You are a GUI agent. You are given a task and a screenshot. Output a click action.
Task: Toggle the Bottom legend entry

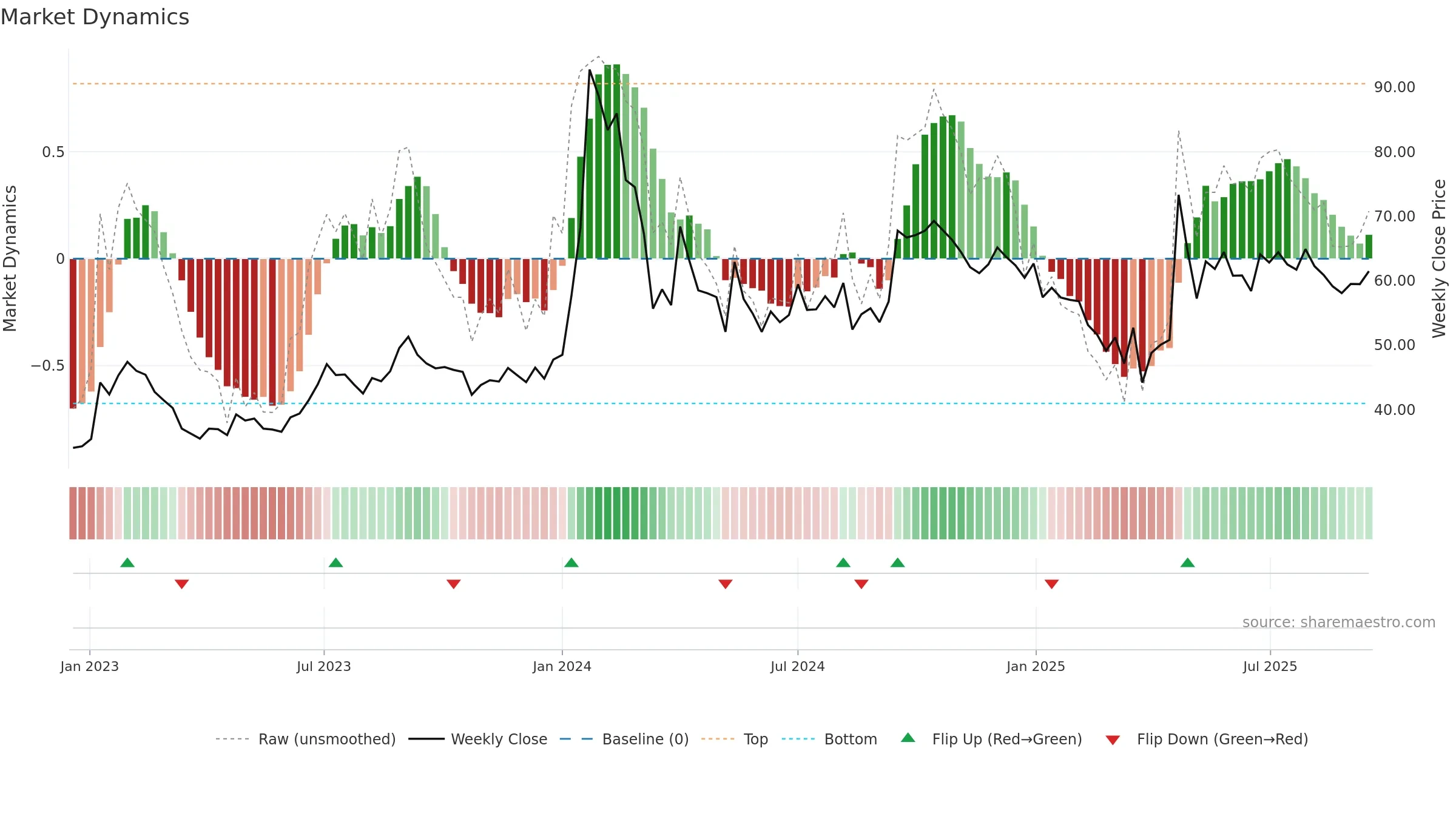[x=830, y=739]
